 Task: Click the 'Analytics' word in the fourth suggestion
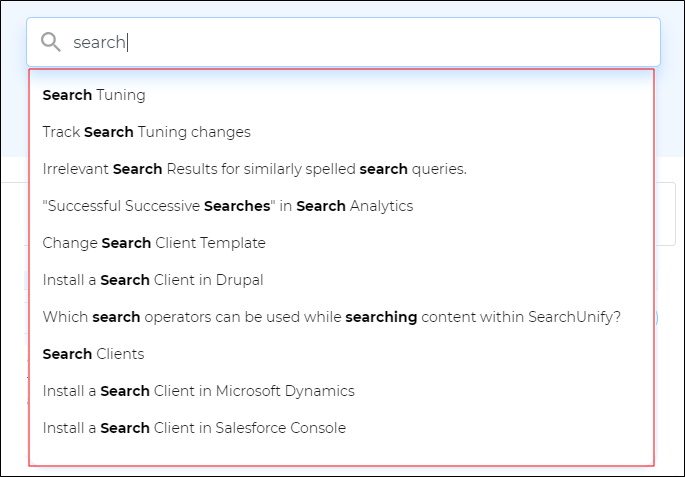(x=381, y=206)
